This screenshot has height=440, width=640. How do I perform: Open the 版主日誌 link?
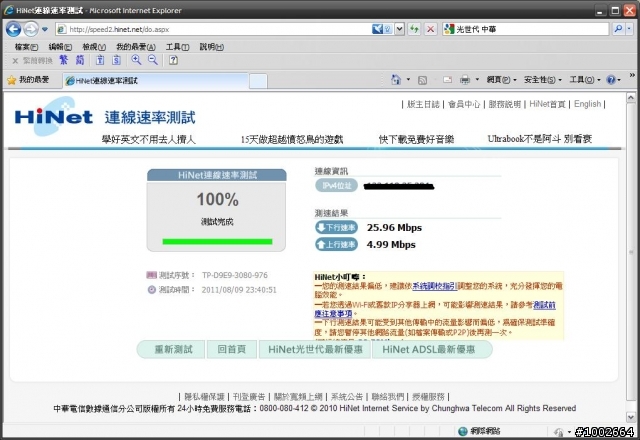click(423, 104)
